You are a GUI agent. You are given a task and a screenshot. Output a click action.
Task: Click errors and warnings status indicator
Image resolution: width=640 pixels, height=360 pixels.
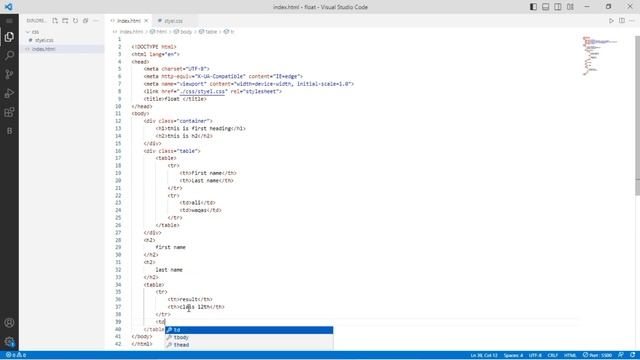tap(16, 355)
